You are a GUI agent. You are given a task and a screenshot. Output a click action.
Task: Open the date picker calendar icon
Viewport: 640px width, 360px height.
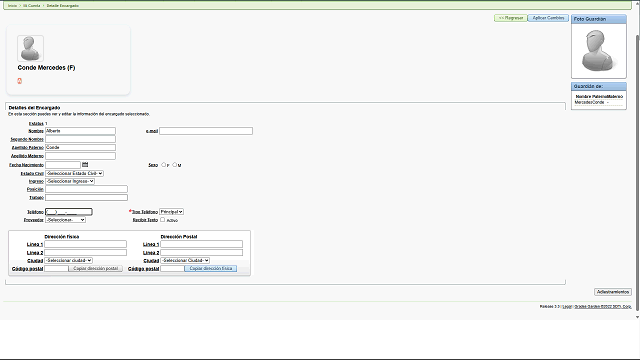[85, 164]
